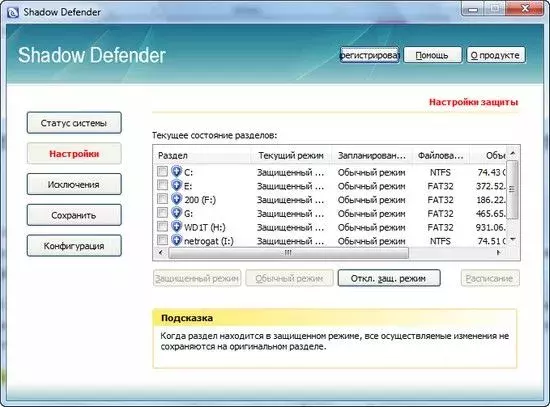Image resolution: width=550 pixels, height=407 pixels.
Task: Check the box for drive E:
Action: (162, 185)
